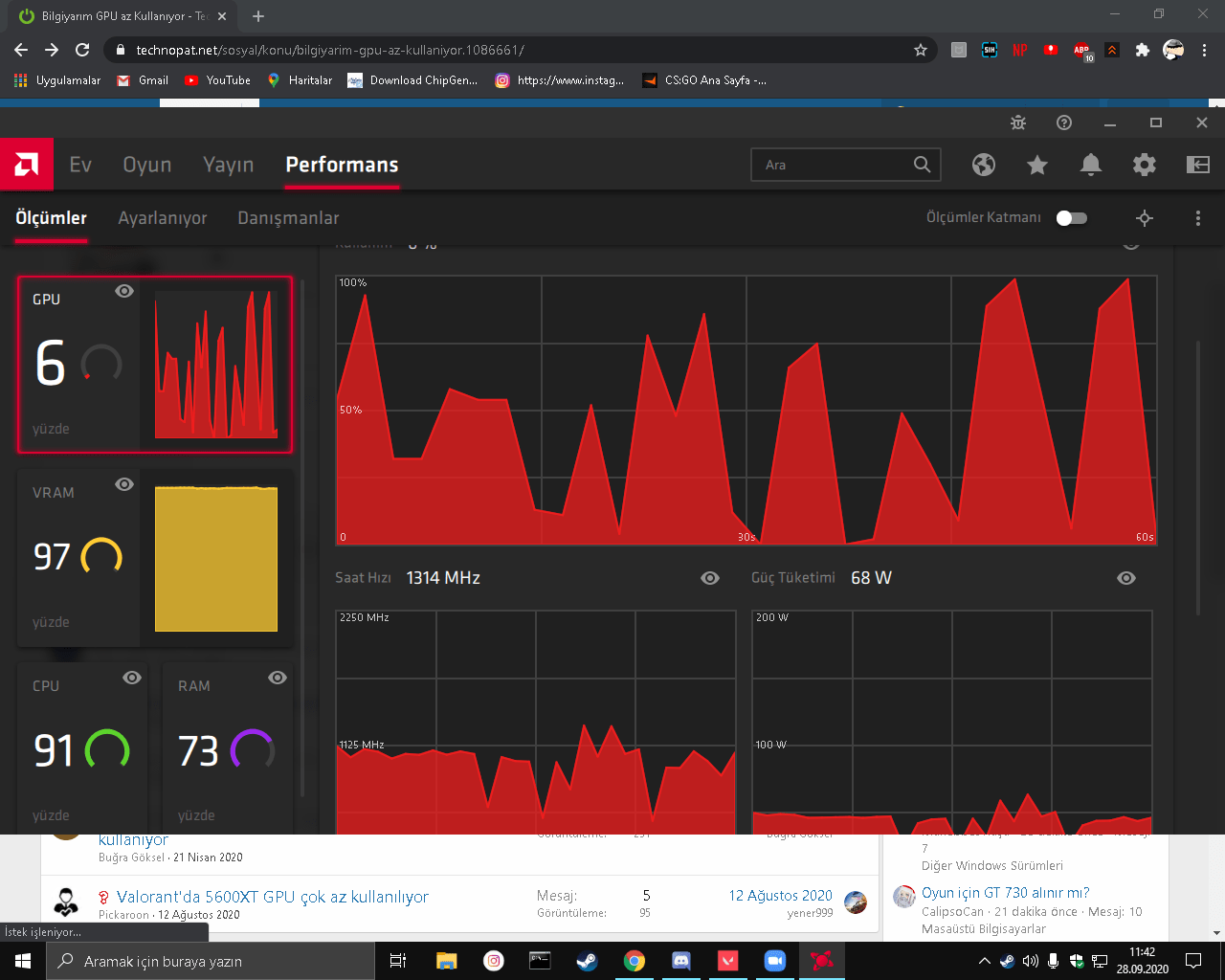Image resolution: width=1225 pixels, height=980 pixels.
Task: Expand the hidden system tray icons
Action: pyautogui.click(x=984, y=961)
